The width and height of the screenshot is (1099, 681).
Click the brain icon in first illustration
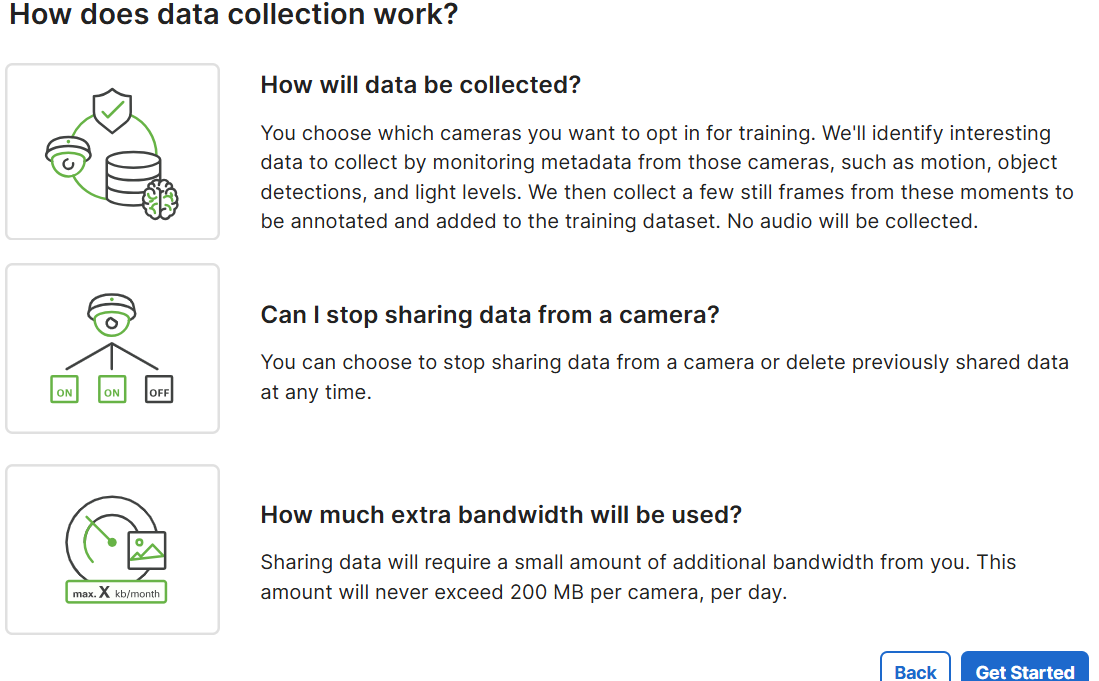click(x=161, y=199)
